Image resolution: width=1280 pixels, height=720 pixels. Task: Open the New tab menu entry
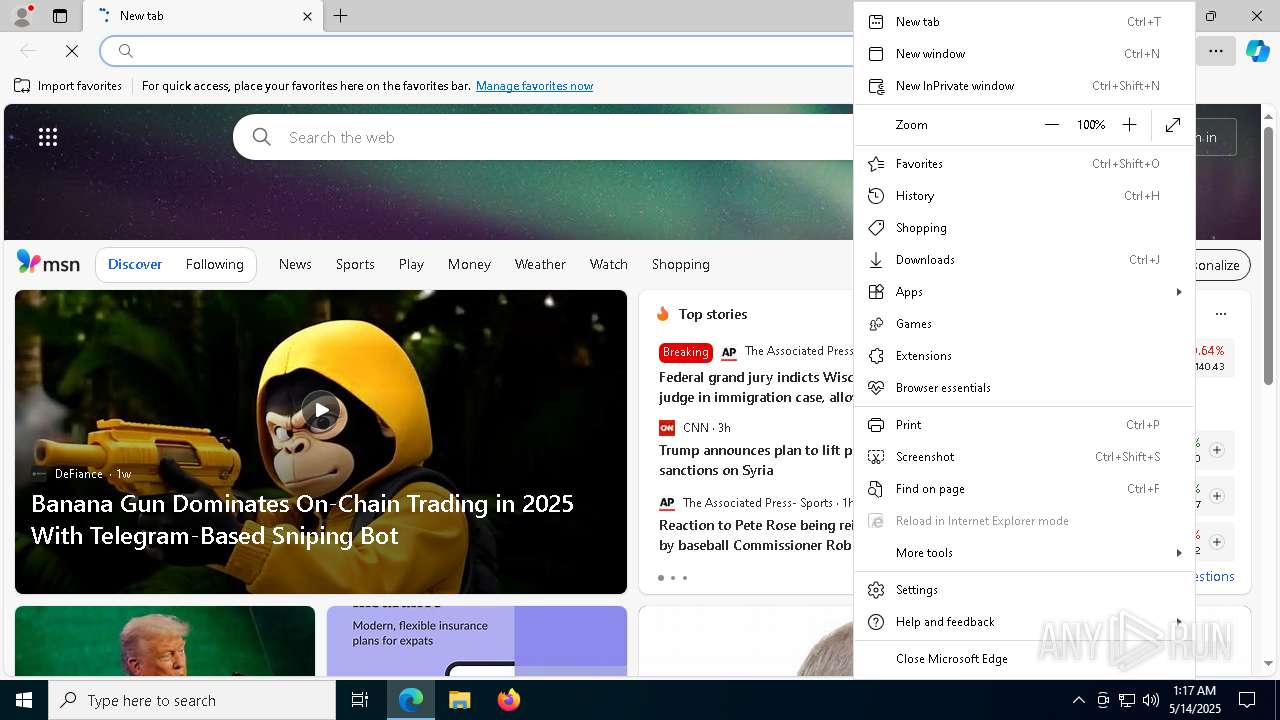click(x=1024, y=22)
